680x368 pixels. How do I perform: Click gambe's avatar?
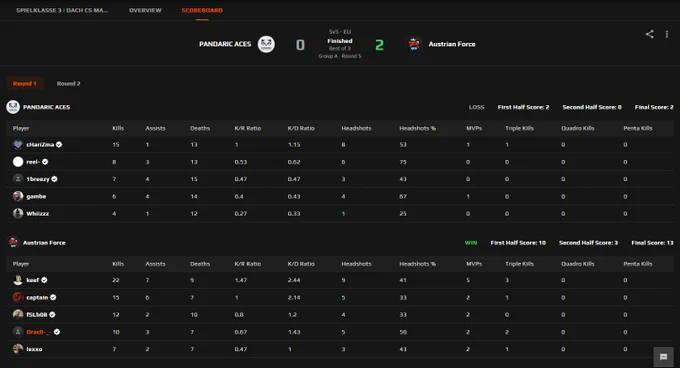(x=18, y=196)
